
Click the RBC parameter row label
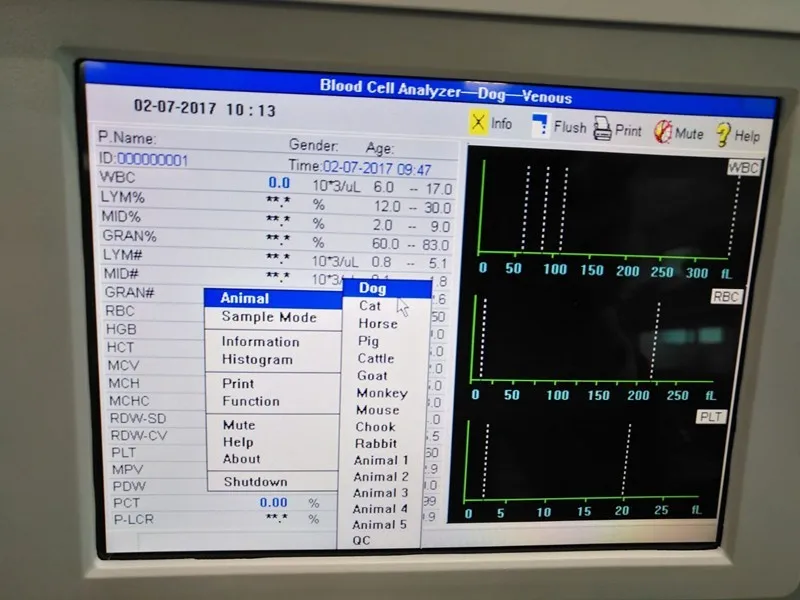119,311
